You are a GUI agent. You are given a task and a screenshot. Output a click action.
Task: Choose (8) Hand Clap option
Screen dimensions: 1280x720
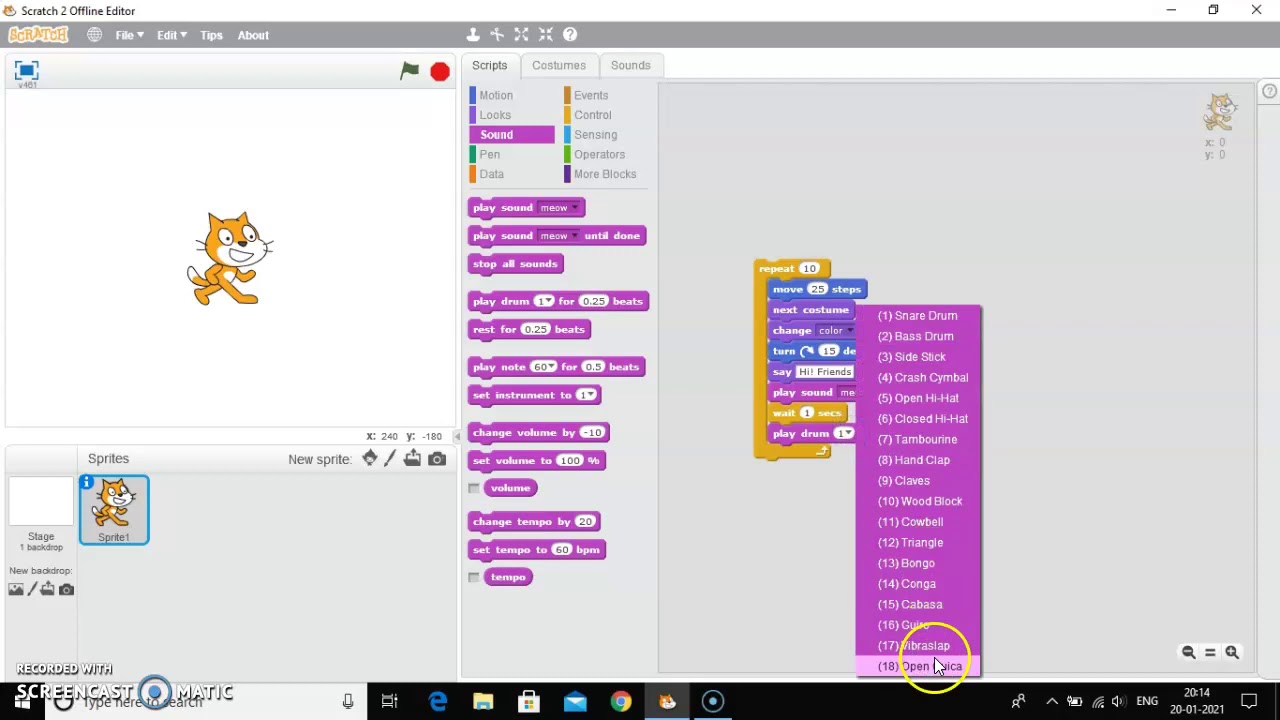[x=919, y=460]
